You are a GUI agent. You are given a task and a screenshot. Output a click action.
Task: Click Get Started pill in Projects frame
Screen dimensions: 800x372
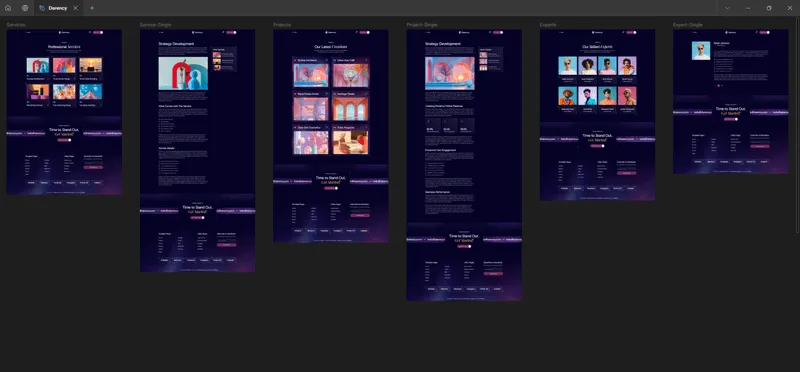pos(331,188)
